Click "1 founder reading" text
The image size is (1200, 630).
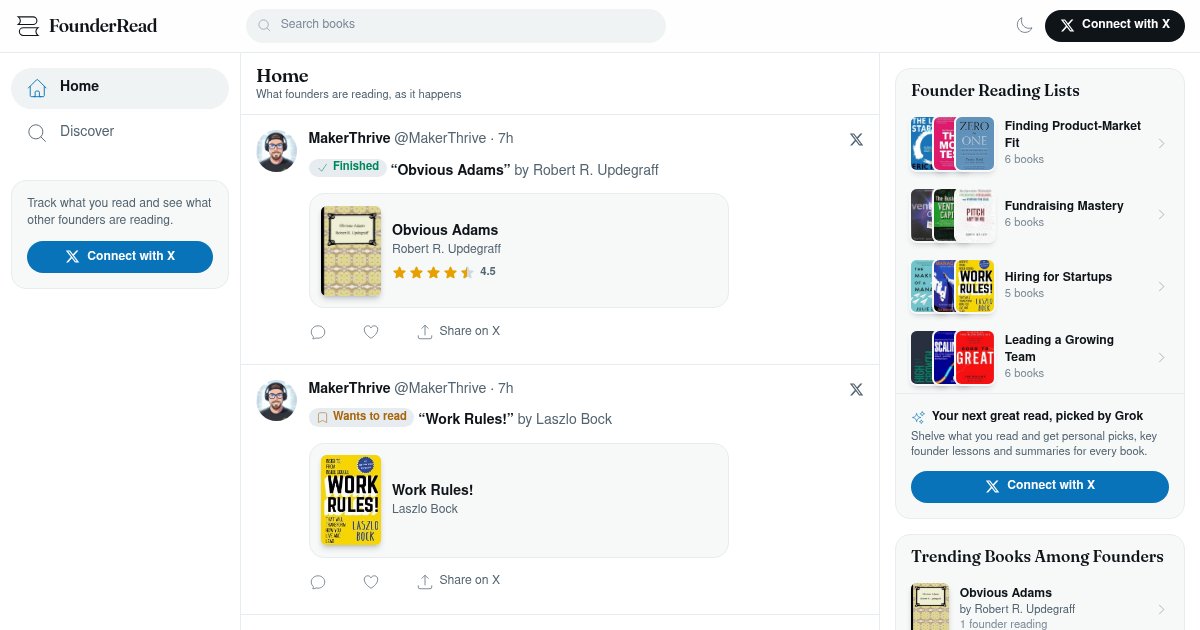click(1003, 624)
